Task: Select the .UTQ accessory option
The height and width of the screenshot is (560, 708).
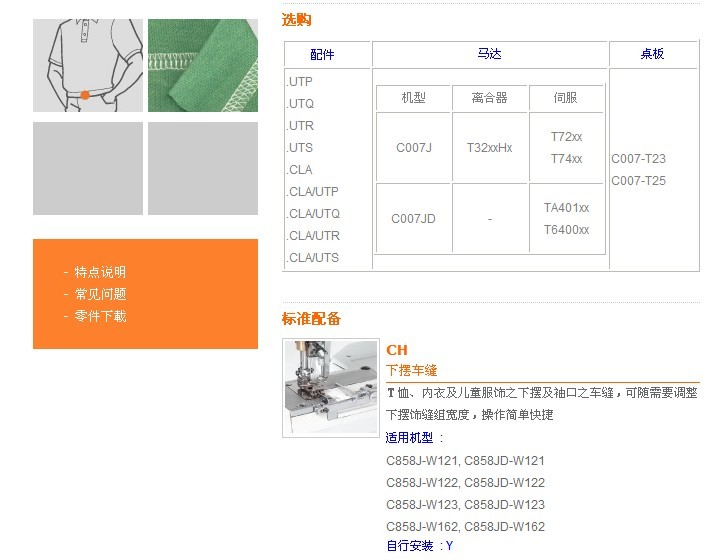Action: (x=300, y=104)
